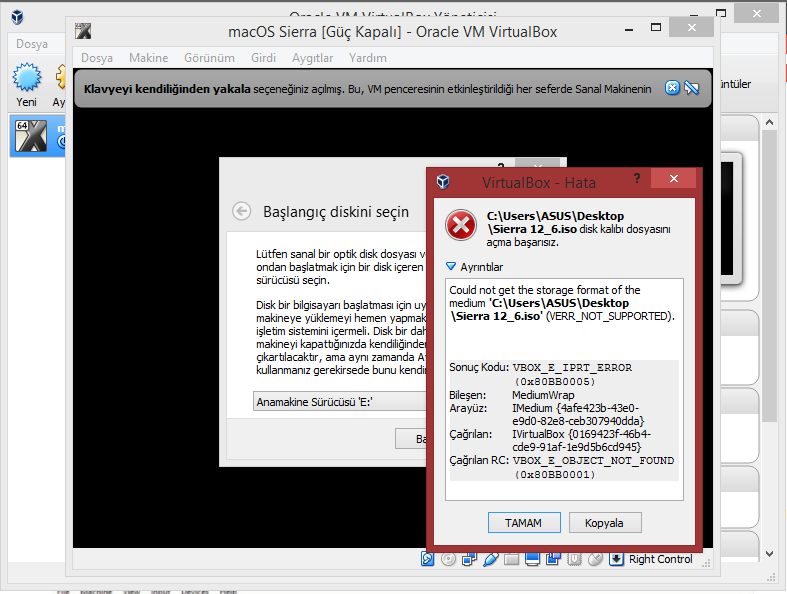Collapse the Ayrıntılar details section
Screen dimensions: 787x594
tap(452, 267)
